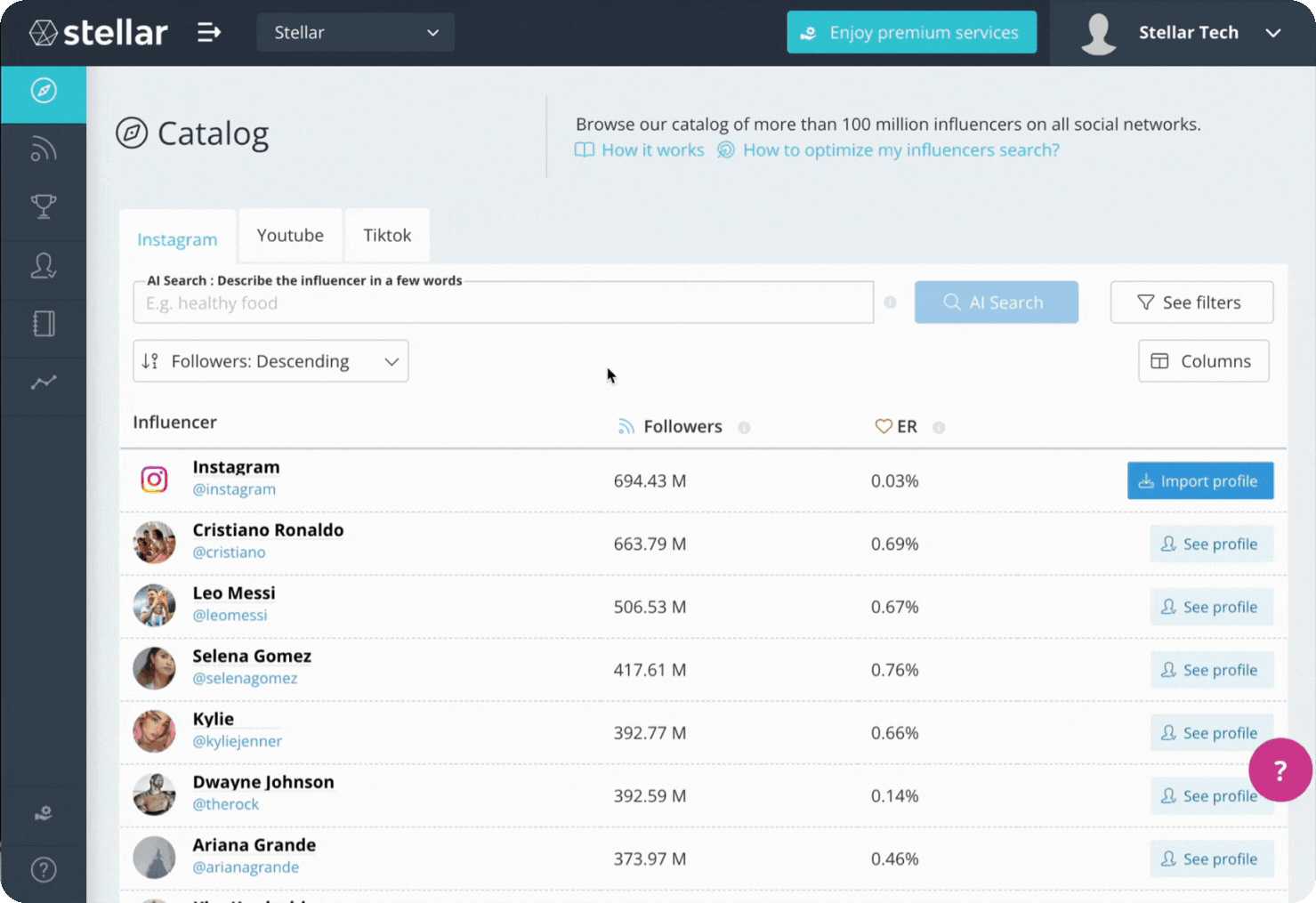Open the Catalog compass icon in sidebar
This screenshot has width=1316, height=903.
click(44, 90)
